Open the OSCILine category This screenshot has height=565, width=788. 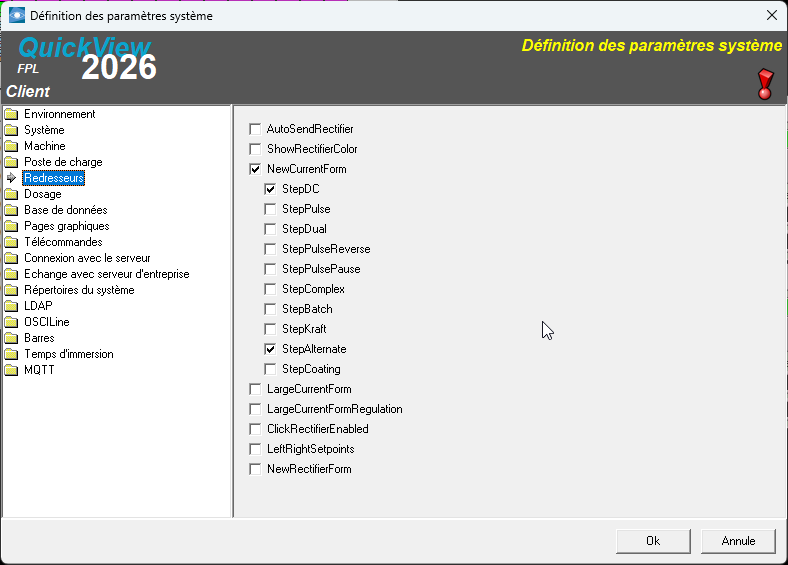click(x=47, y=322)
